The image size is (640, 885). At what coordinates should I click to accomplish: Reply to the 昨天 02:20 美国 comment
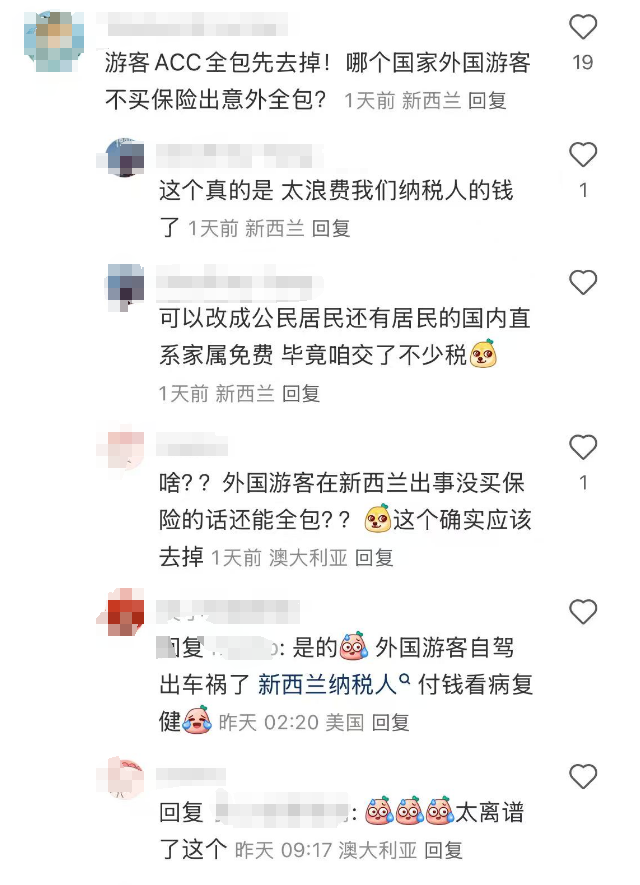click(x=391, y=722)
